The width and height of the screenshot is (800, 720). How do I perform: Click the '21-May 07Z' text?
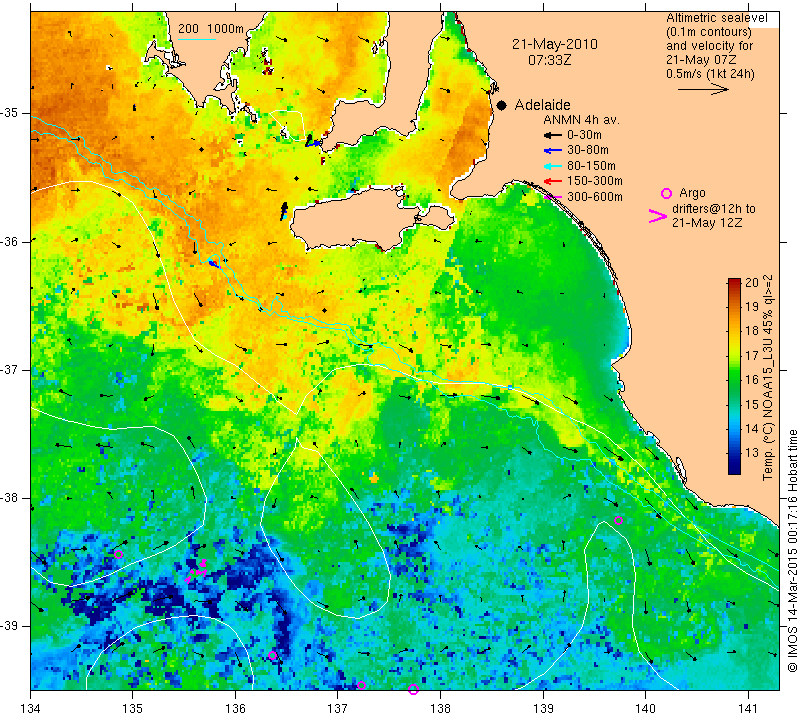coord(700,60)
